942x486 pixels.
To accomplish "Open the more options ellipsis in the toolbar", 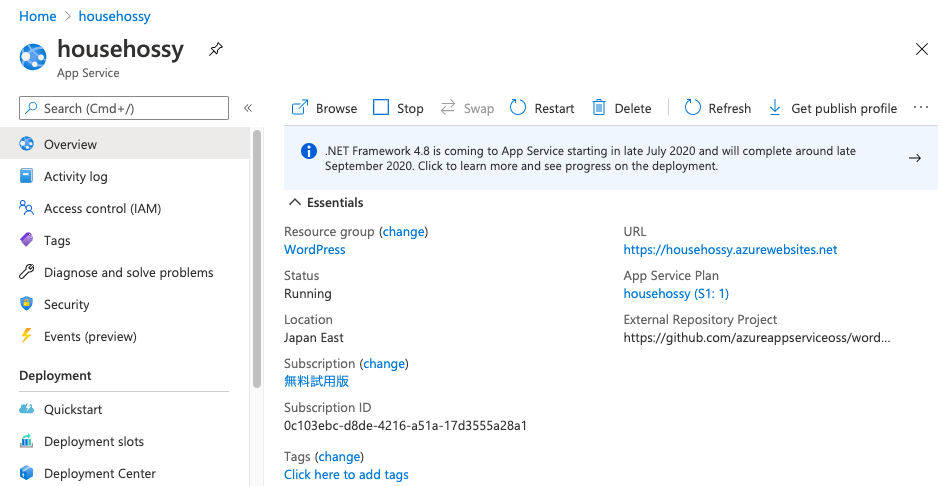I will (920, 108).
